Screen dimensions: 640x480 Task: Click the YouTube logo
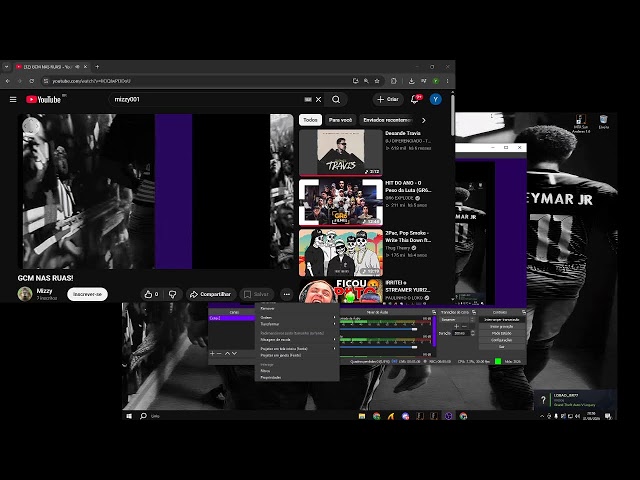tap(43, 100)
